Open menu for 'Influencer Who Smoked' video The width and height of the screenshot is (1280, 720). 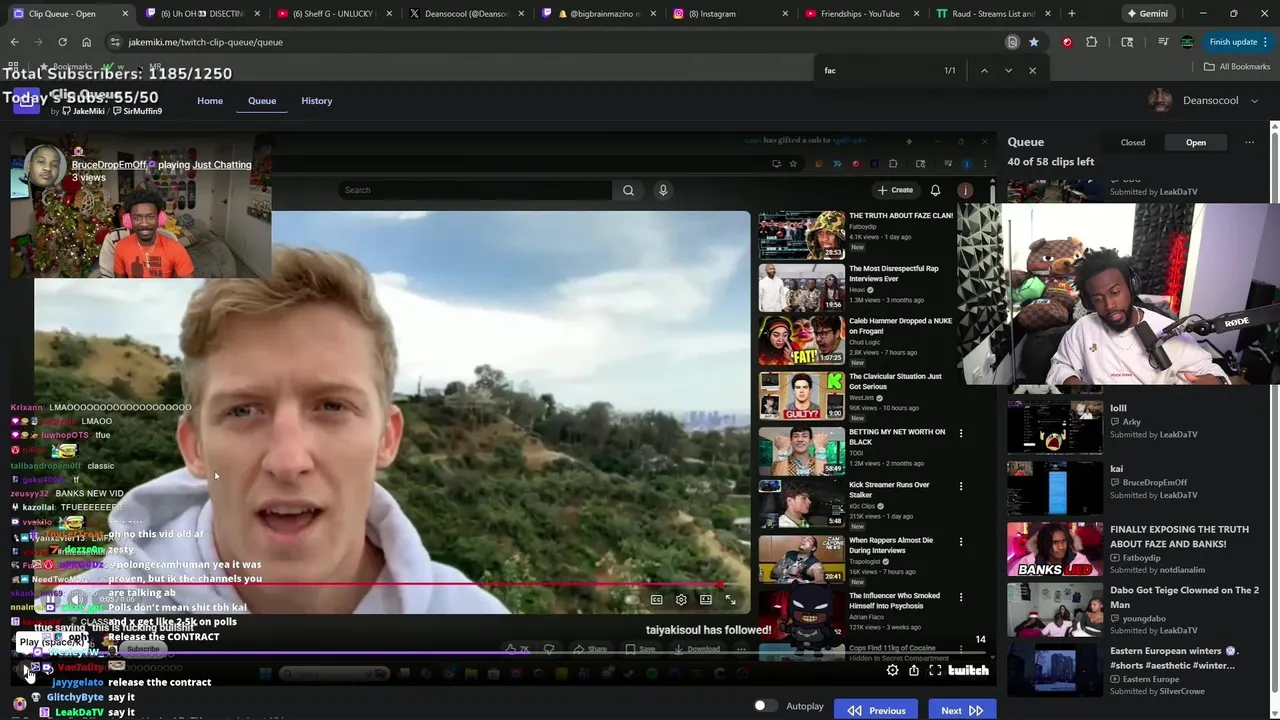click(x=961, y=598)
